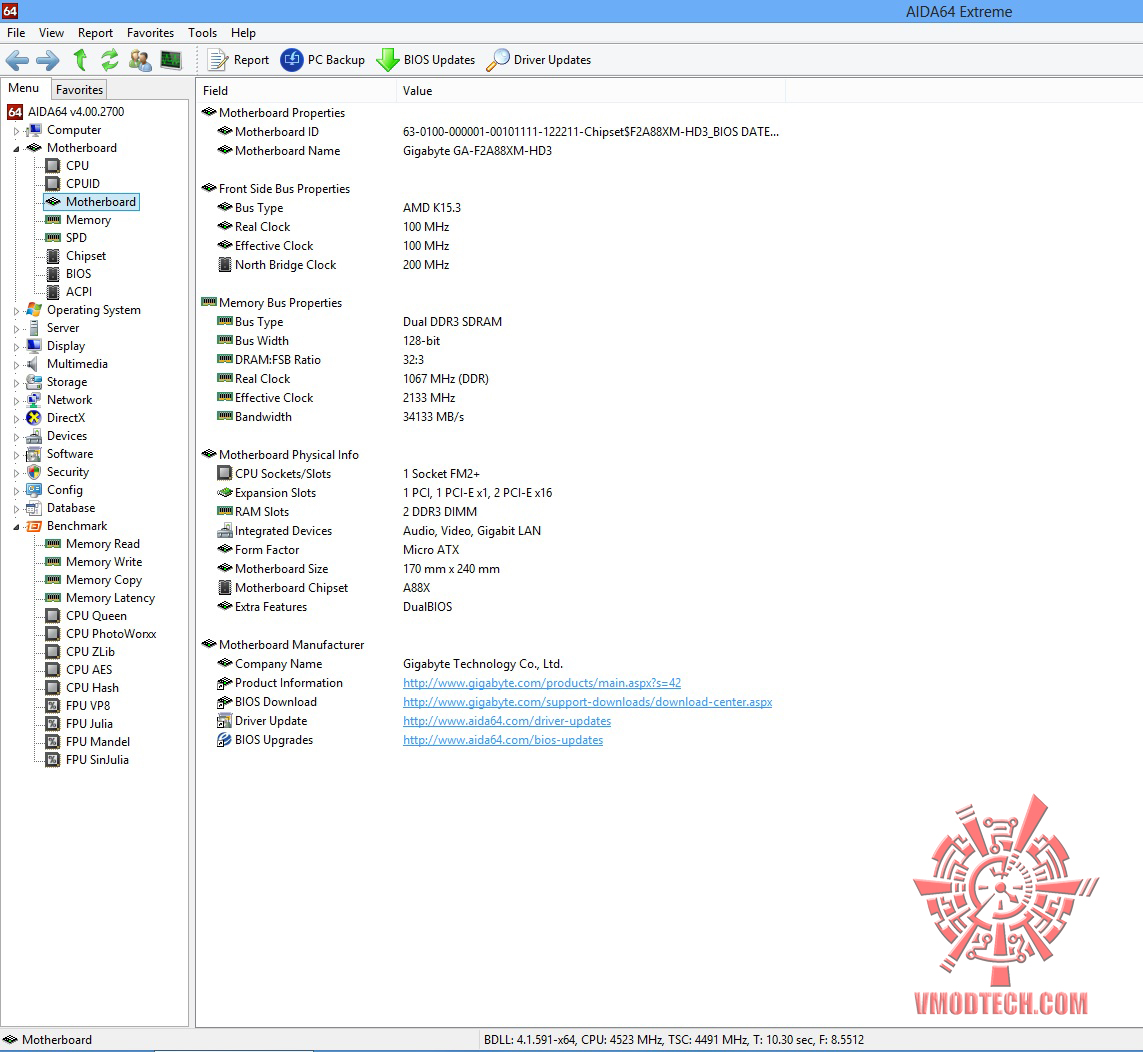Select the Config icon in tree
The width and height of the screenshot is (1143, 1052).
pyautogui.click(x=34, y=490)
